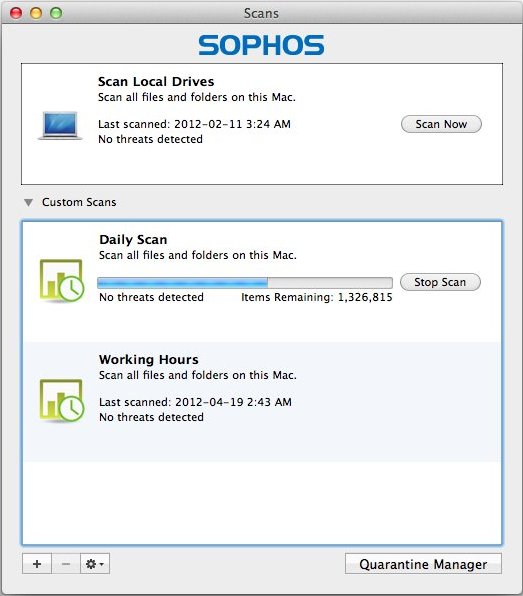The height and width of the screenshot is (596, 523).
Task: Click the Scan Local Drives heading
Action: point(156,81)
